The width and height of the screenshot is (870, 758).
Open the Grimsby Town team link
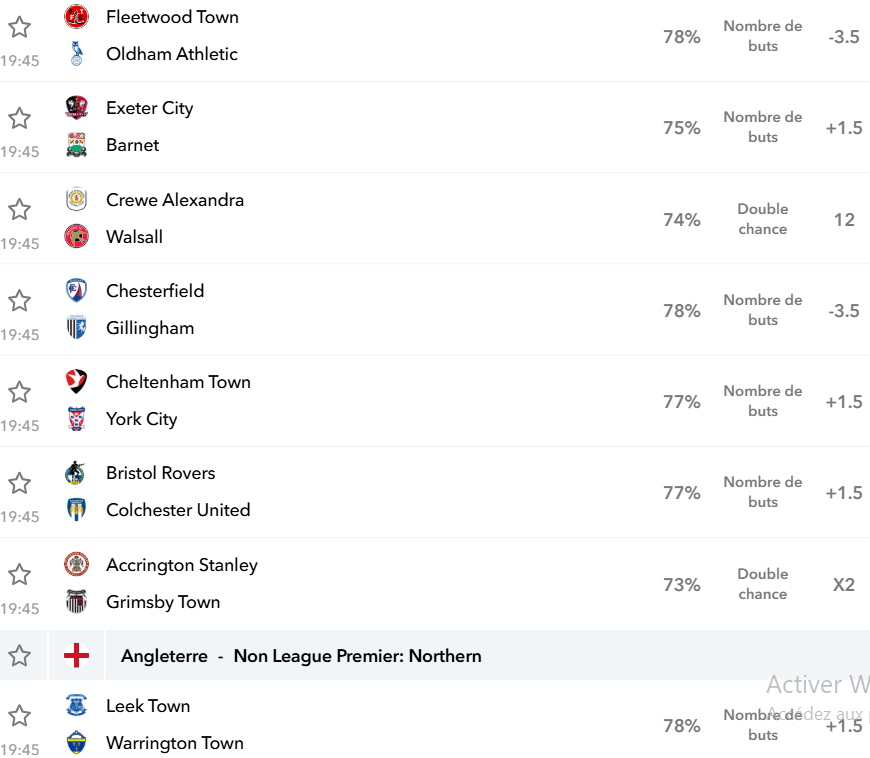tap(163, 602)
